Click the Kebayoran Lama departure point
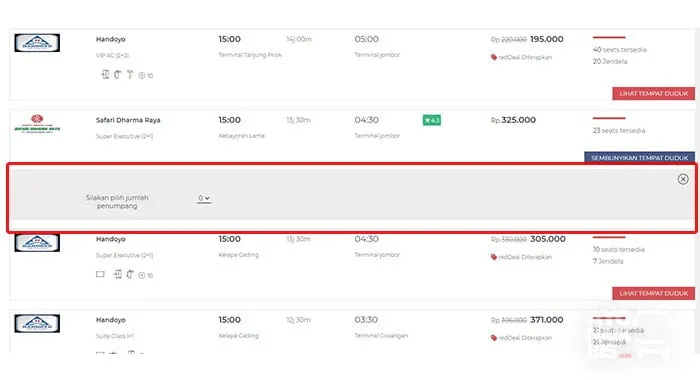The image size is (700, 380). (x=242, y=136)
